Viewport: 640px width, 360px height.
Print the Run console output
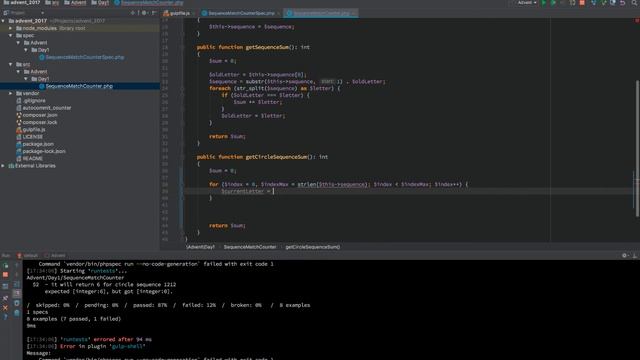pyautogui.click(x=17, y=303)
